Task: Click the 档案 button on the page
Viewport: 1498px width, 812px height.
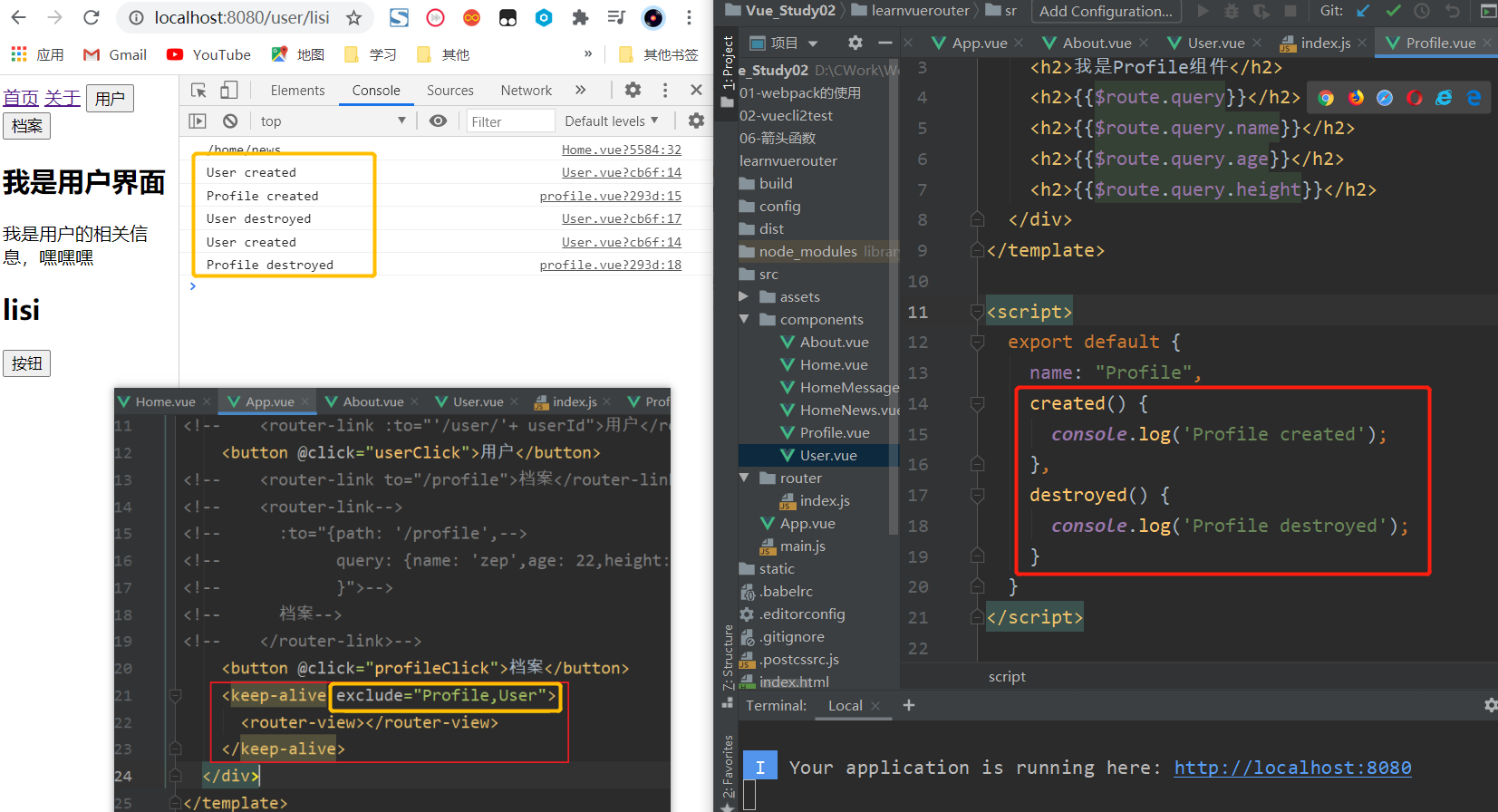Action: [x=26, y=126]
